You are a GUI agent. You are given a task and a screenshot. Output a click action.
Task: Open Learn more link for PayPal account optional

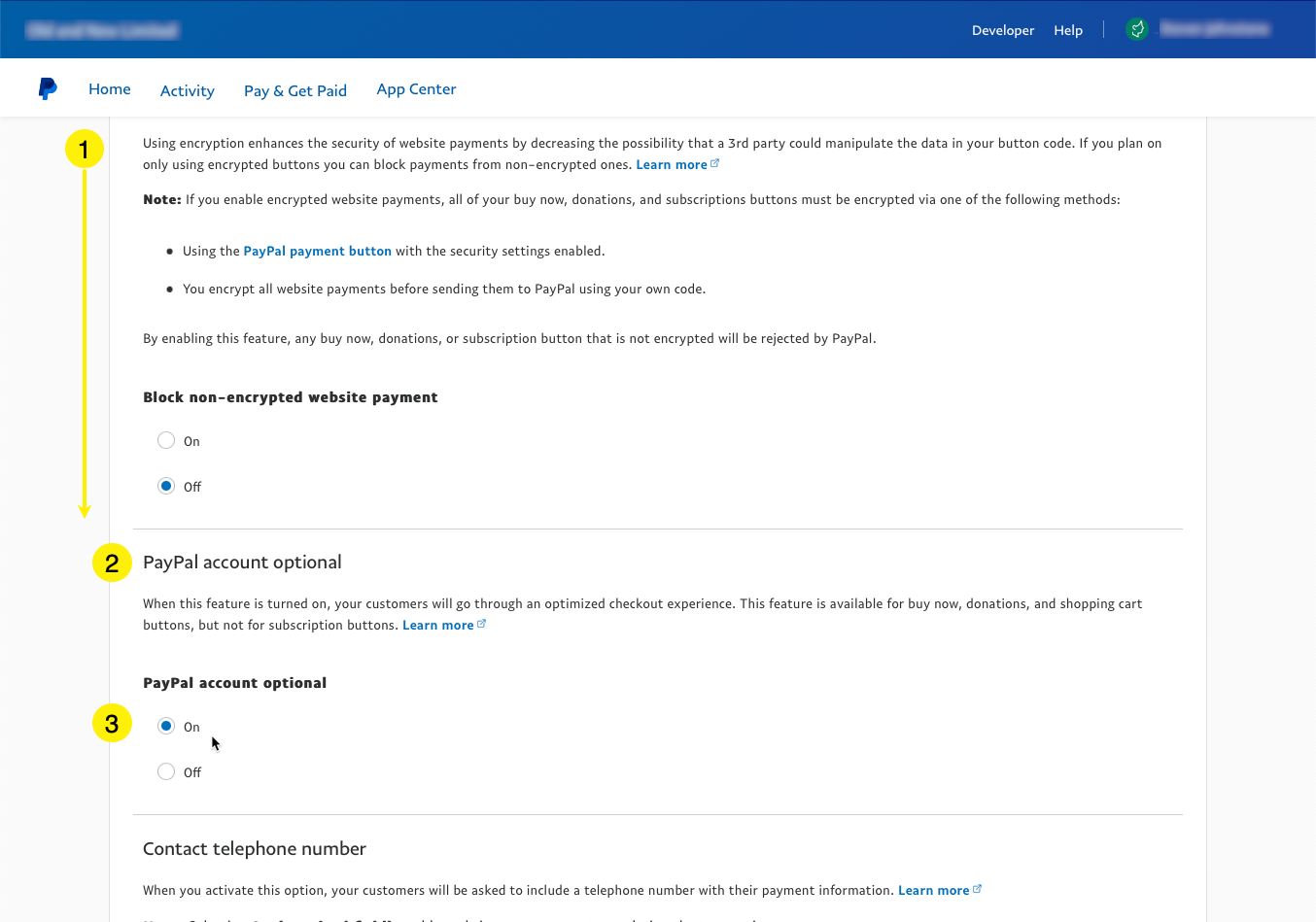(x=444, y=625)
